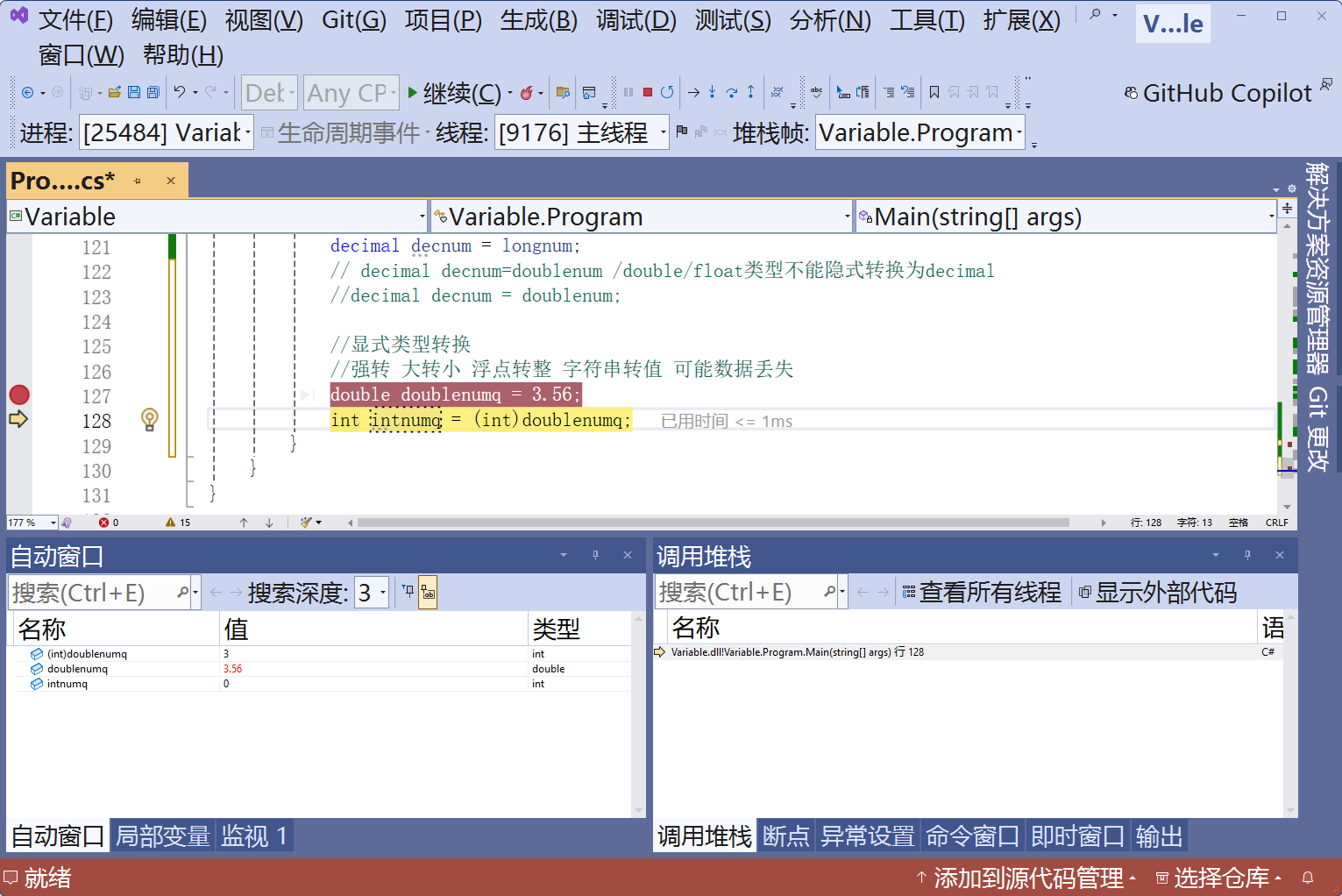Open GitHub Copilot
Screen dimensions: 1342x896
pos(1218,92)
